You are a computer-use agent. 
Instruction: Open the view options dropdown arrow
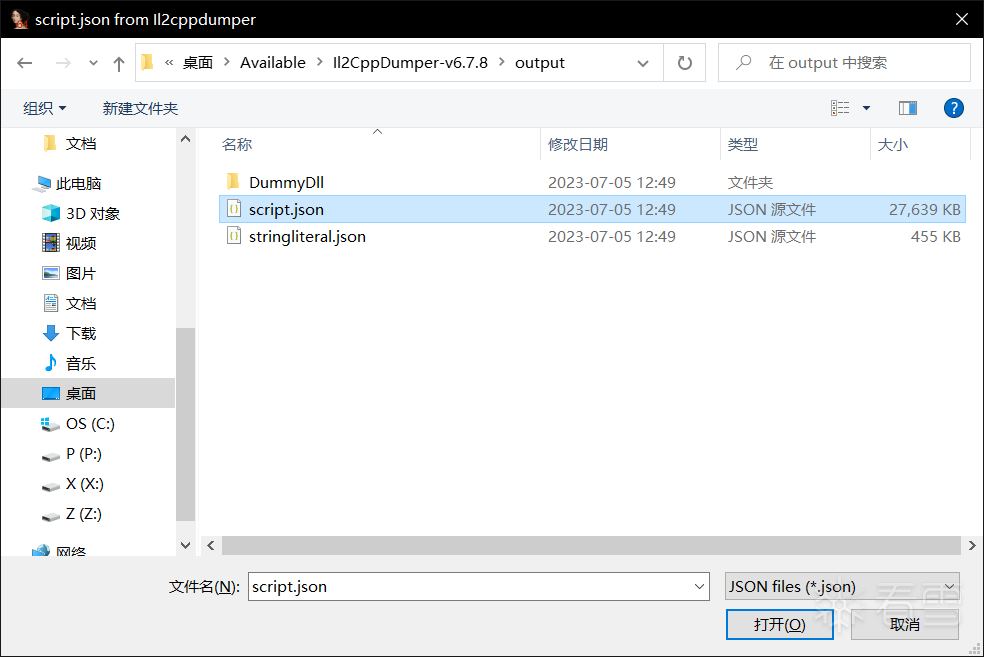click(x=867, y=109)
